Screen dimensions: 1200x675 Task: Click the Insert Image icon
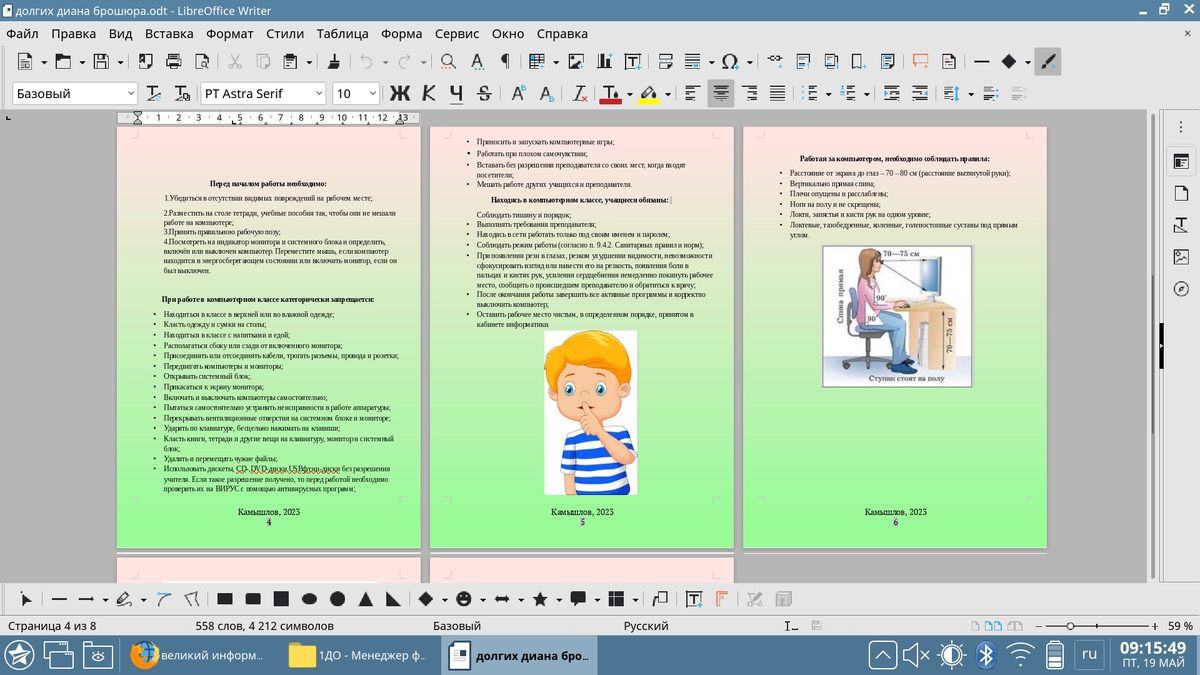[576, 62]
